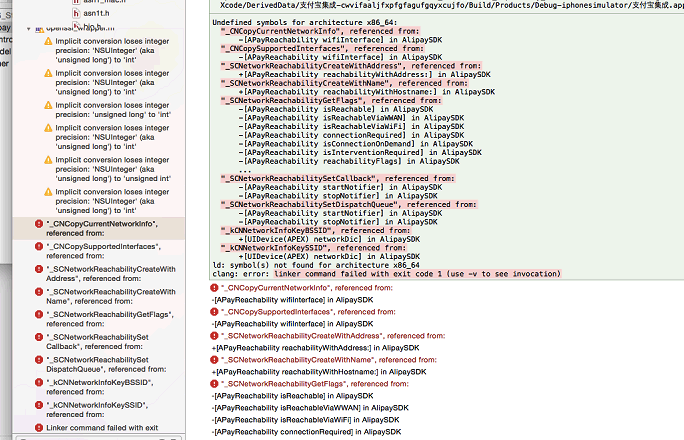Click error icon for _SCNetworkReachabilityGetFlags in navigator
The image size is (684, 440).
coord(38,315)
